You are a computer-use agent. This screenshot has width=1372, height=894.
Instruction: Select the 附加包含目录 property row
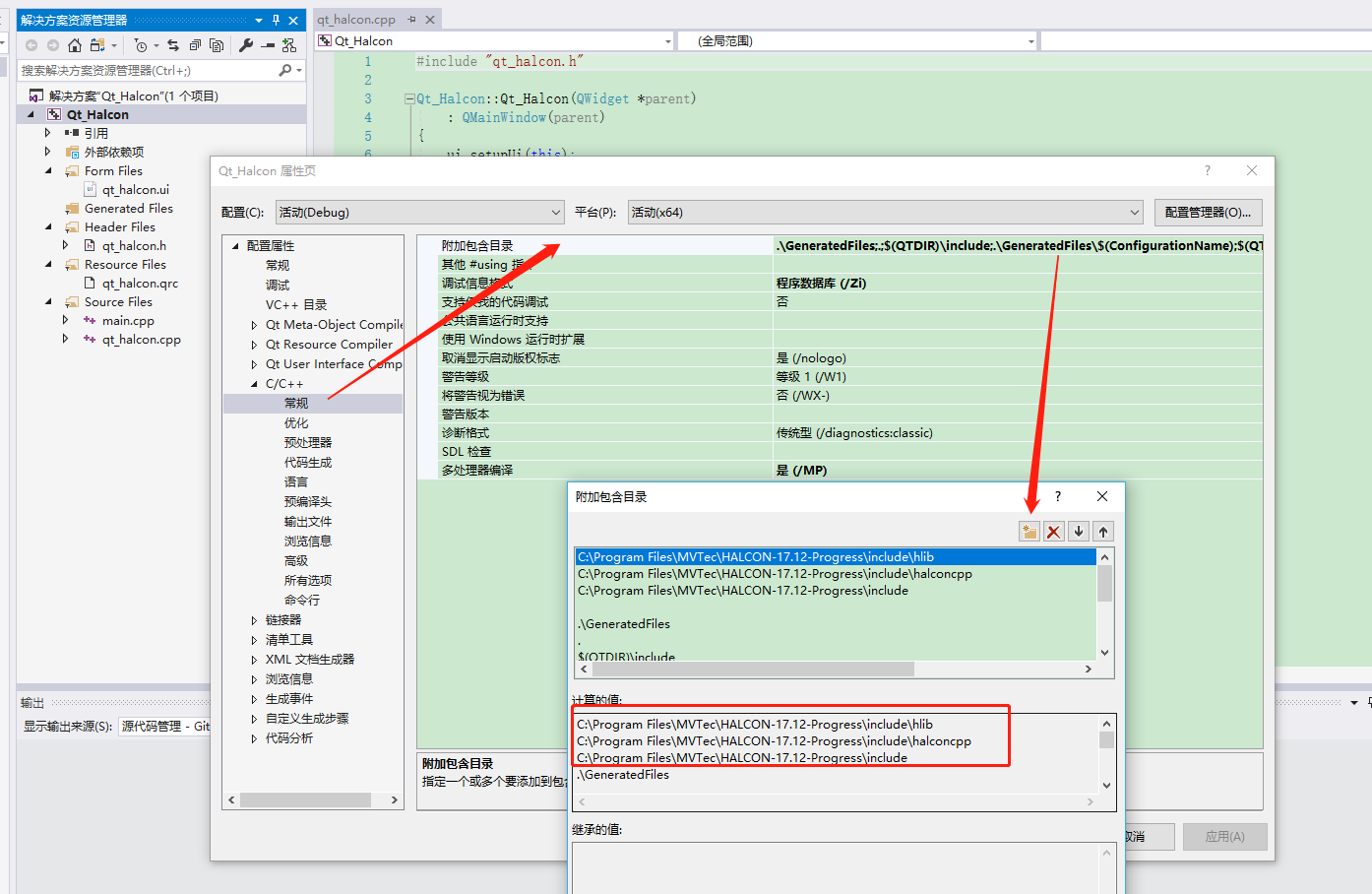click(840, 245)
